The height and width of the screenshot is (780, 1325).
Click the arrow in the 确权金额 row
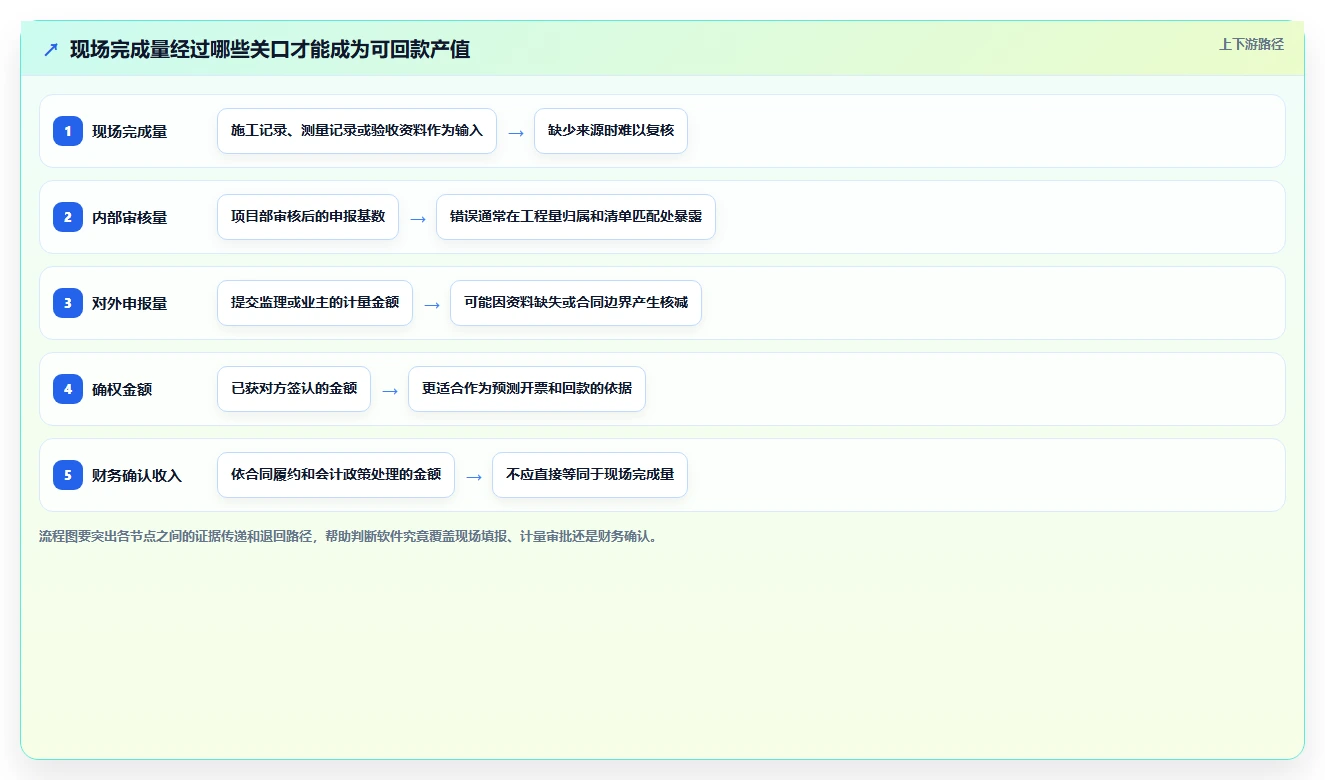[x=390, y=390]
